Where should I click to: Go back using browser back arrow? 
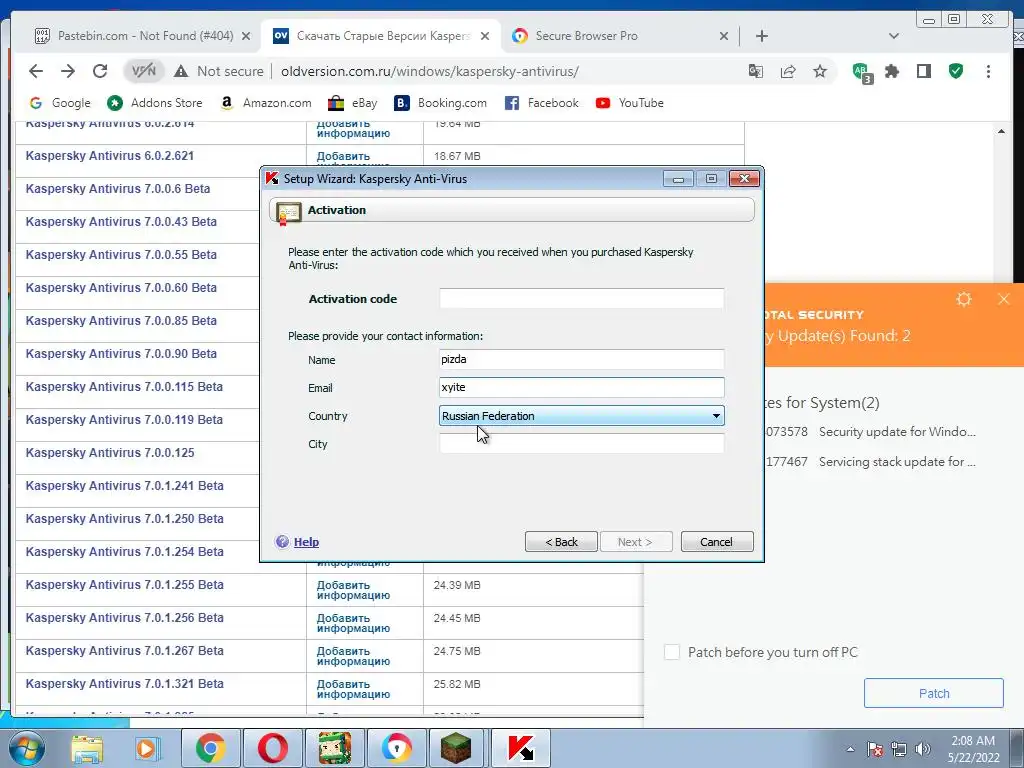[36, 71]
